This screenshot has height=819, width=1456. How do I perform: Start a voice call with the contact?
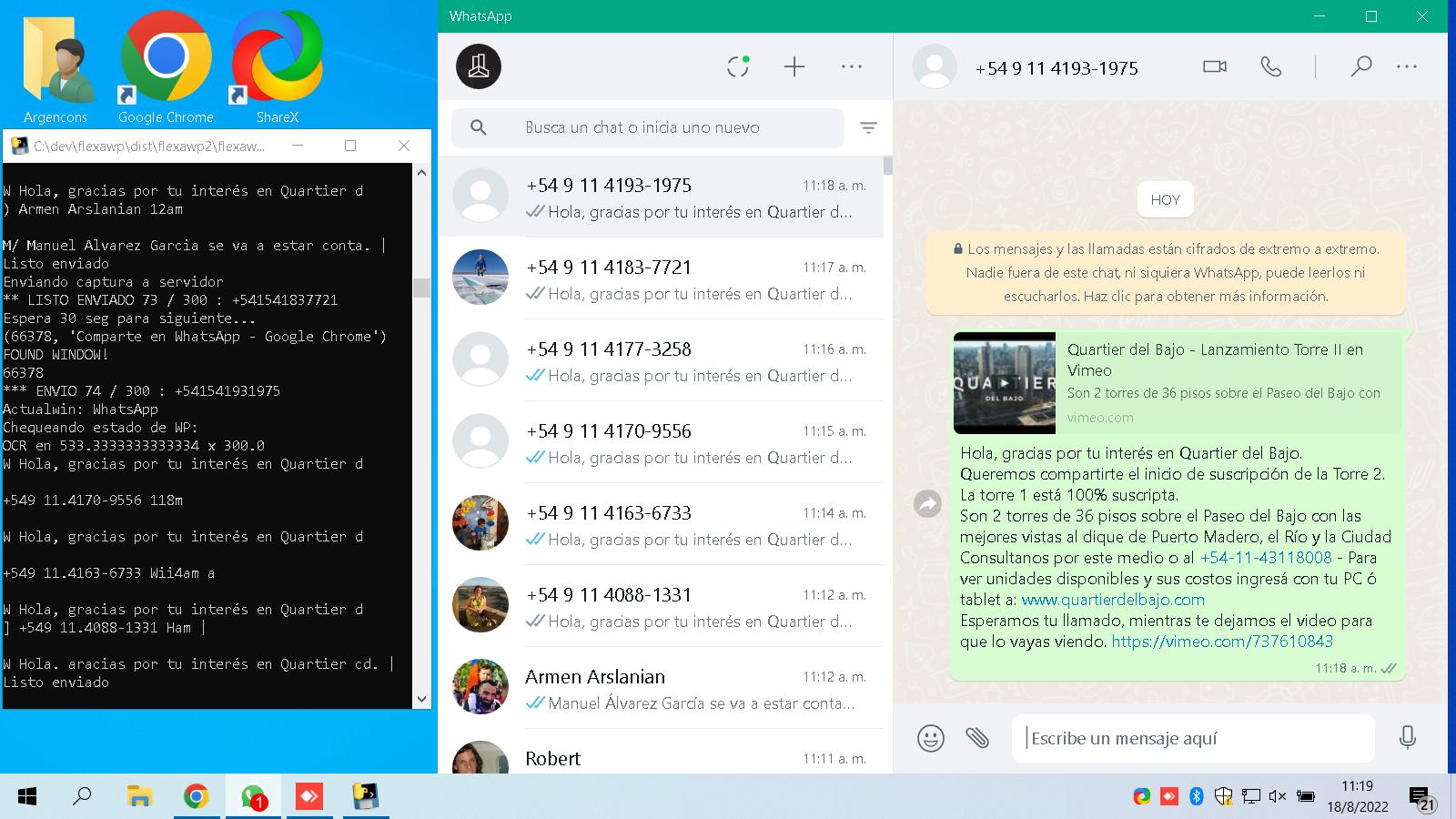coord(1271,66)
